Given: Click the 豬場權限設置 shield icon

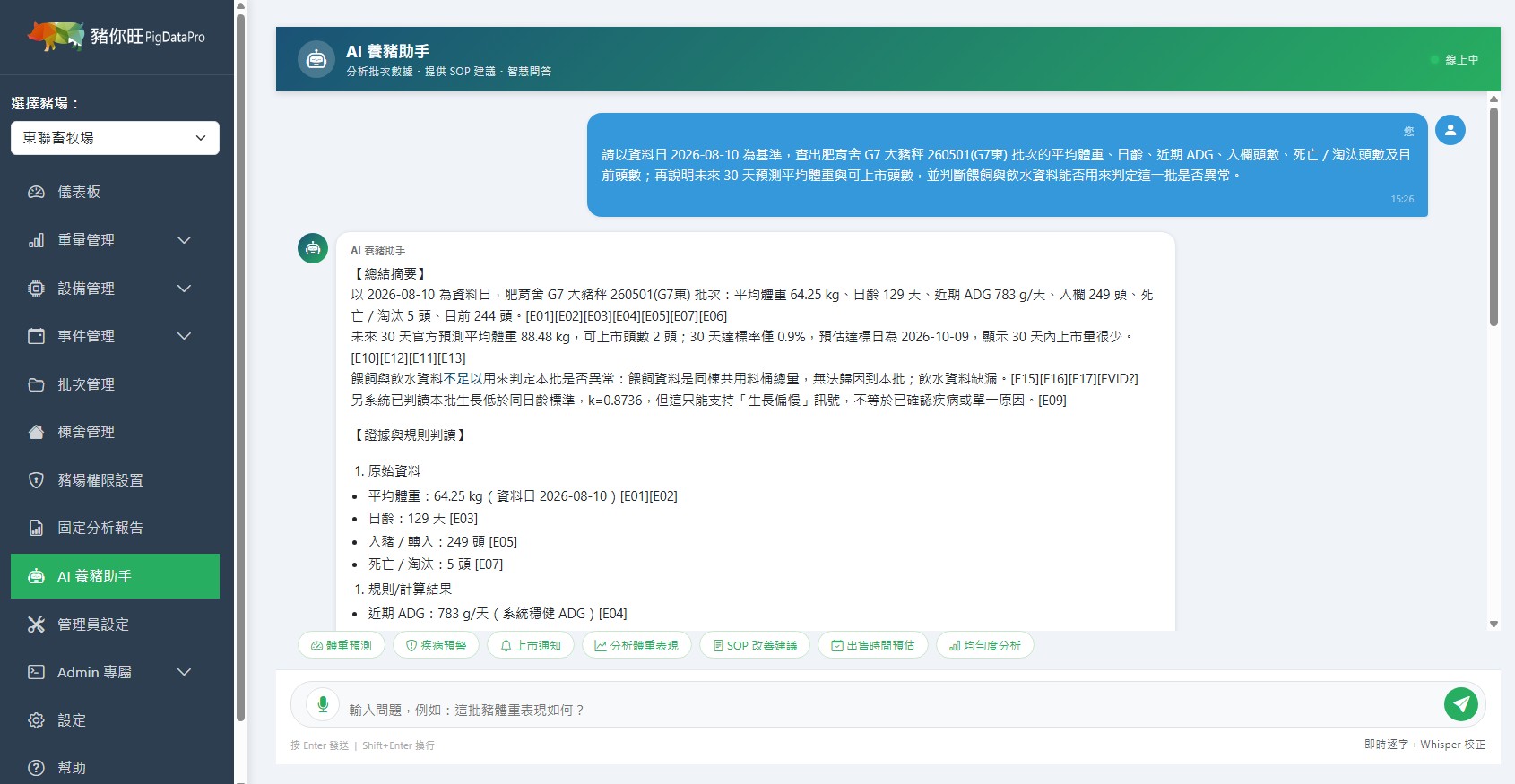Looking at the screenshot, I should coord(36,480).
